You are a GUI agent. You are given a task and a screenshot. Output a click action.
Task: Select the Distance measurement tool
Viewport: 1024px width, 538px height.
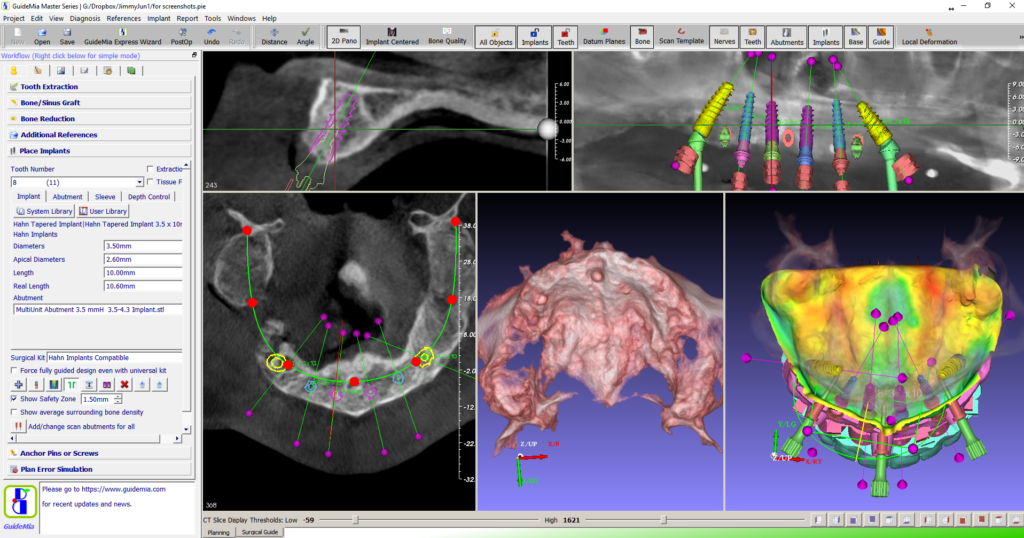coord(274,37)
